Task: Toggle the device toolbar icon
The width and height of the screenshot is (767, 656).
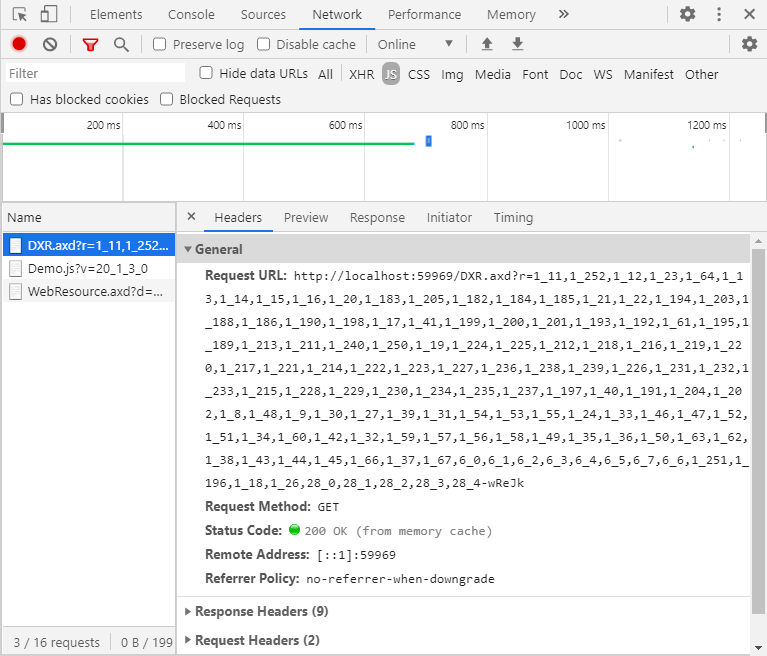Action: click(x=49, y=15)
